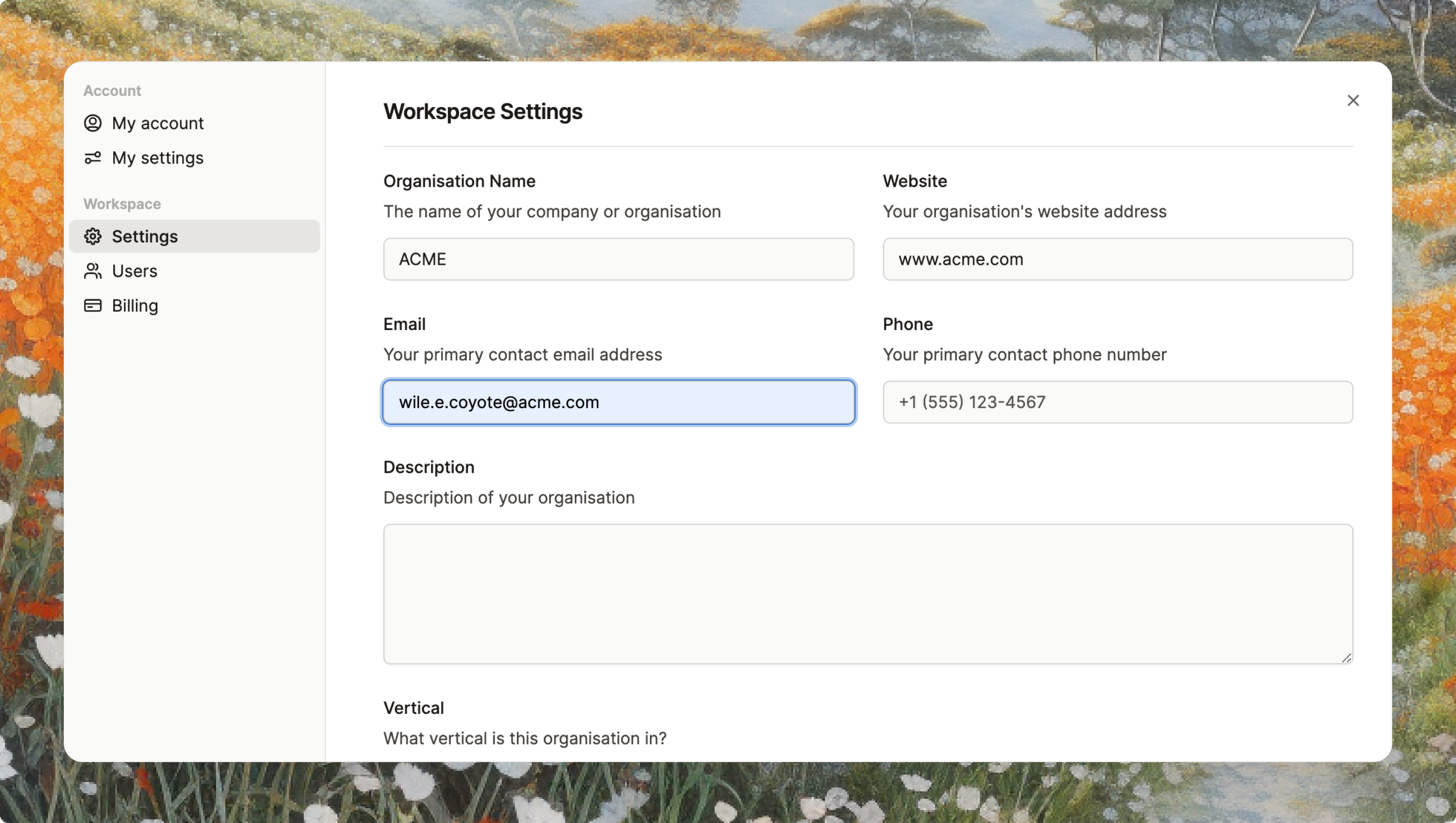Click the Organisation Name label
Viewport: 1456px width, 823px height.
[459, 181]
